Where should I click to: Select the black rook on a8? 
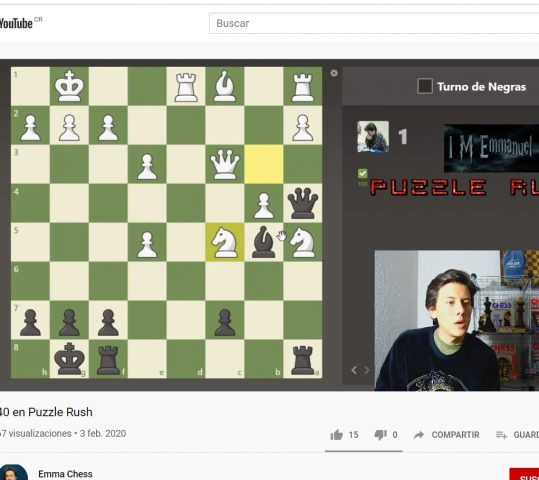[x=302, y=360]
